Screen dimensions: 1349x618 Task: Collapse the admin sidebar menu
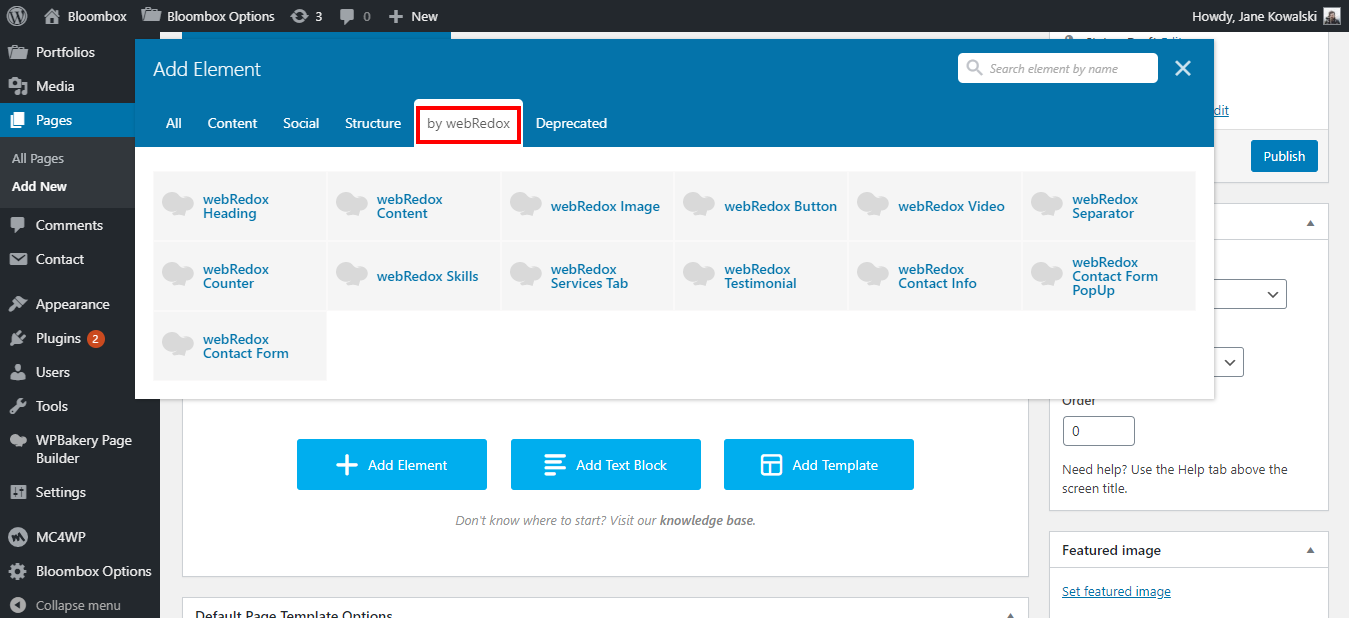tap(78, 605)
